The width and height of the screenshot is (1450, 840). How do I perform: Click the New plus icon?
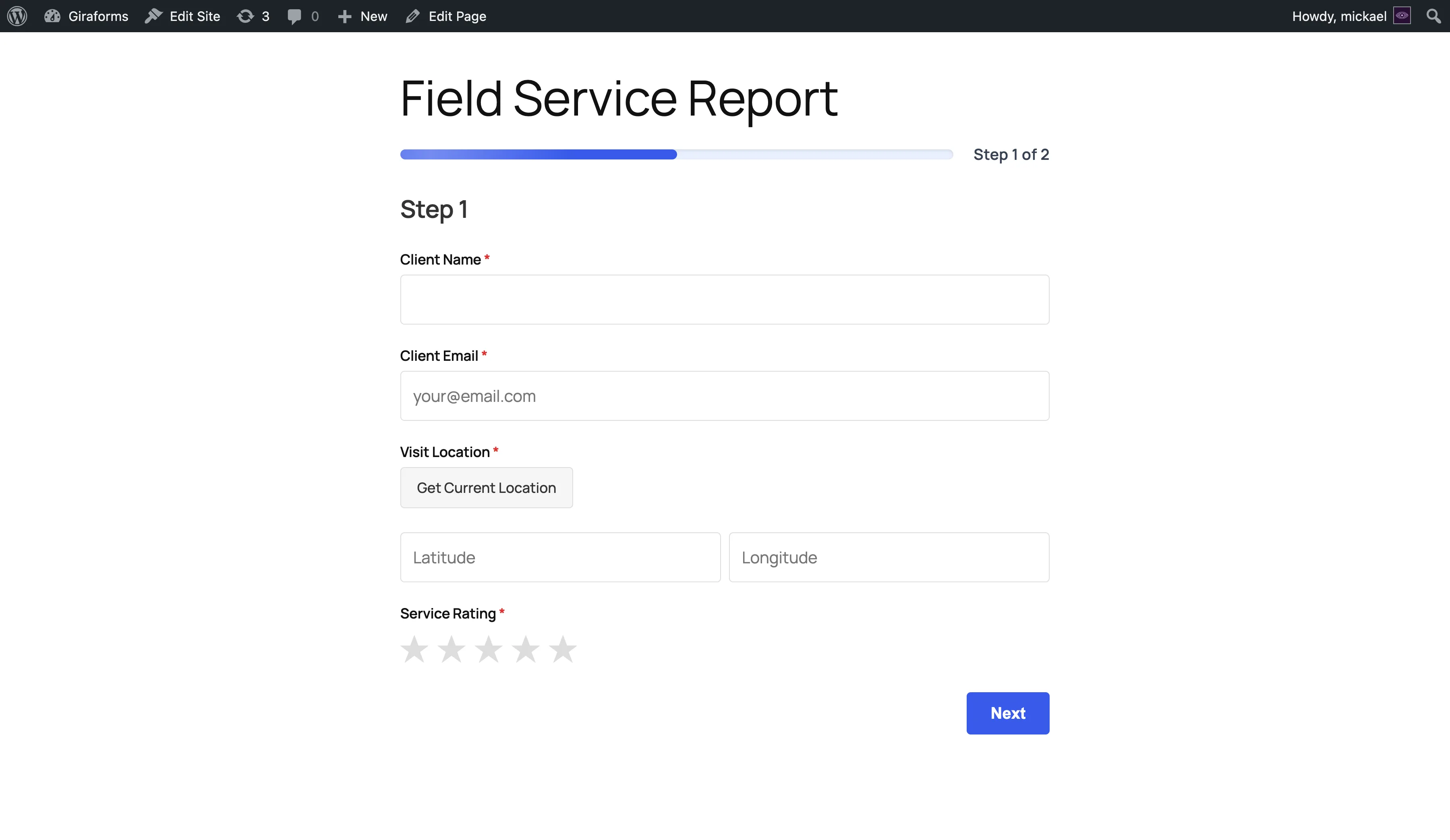[345, 16]
